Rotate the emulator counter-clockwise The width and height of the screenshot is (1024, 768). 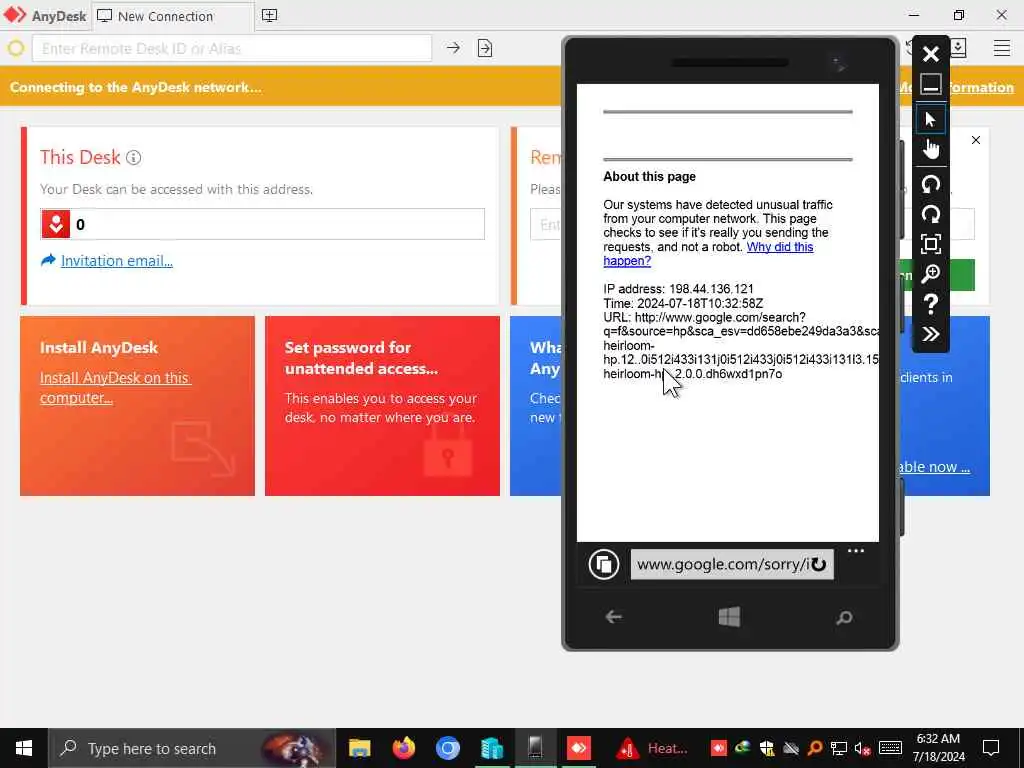[931, 184]
